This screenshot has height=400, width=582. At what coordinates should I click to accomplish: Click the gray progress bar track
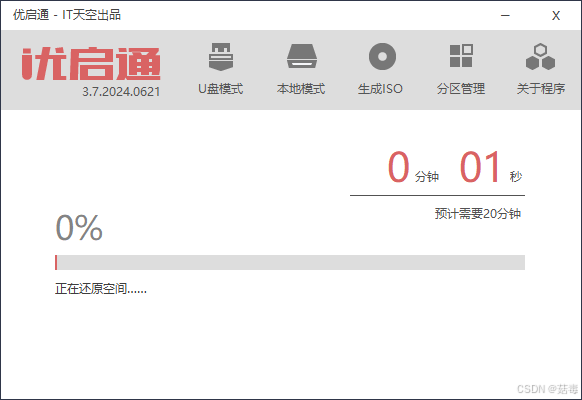(x=290, y=262)
